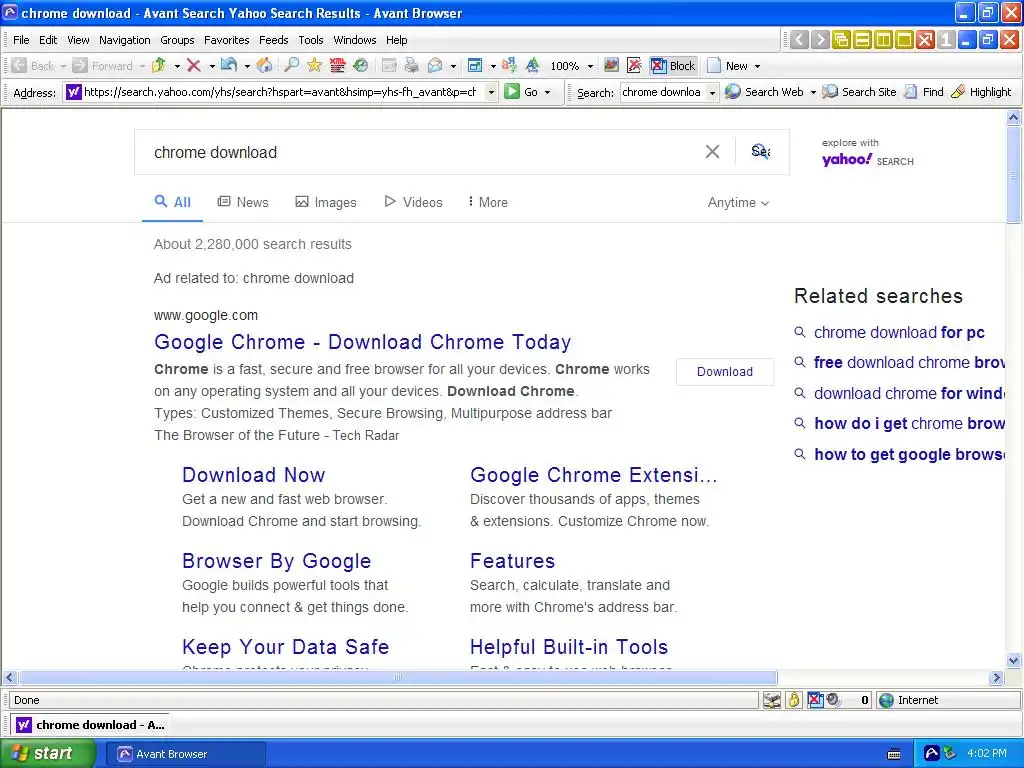Toggle the Highlight search terms button
This screenshot has width=1024, height=768.
tap(982, 92)
